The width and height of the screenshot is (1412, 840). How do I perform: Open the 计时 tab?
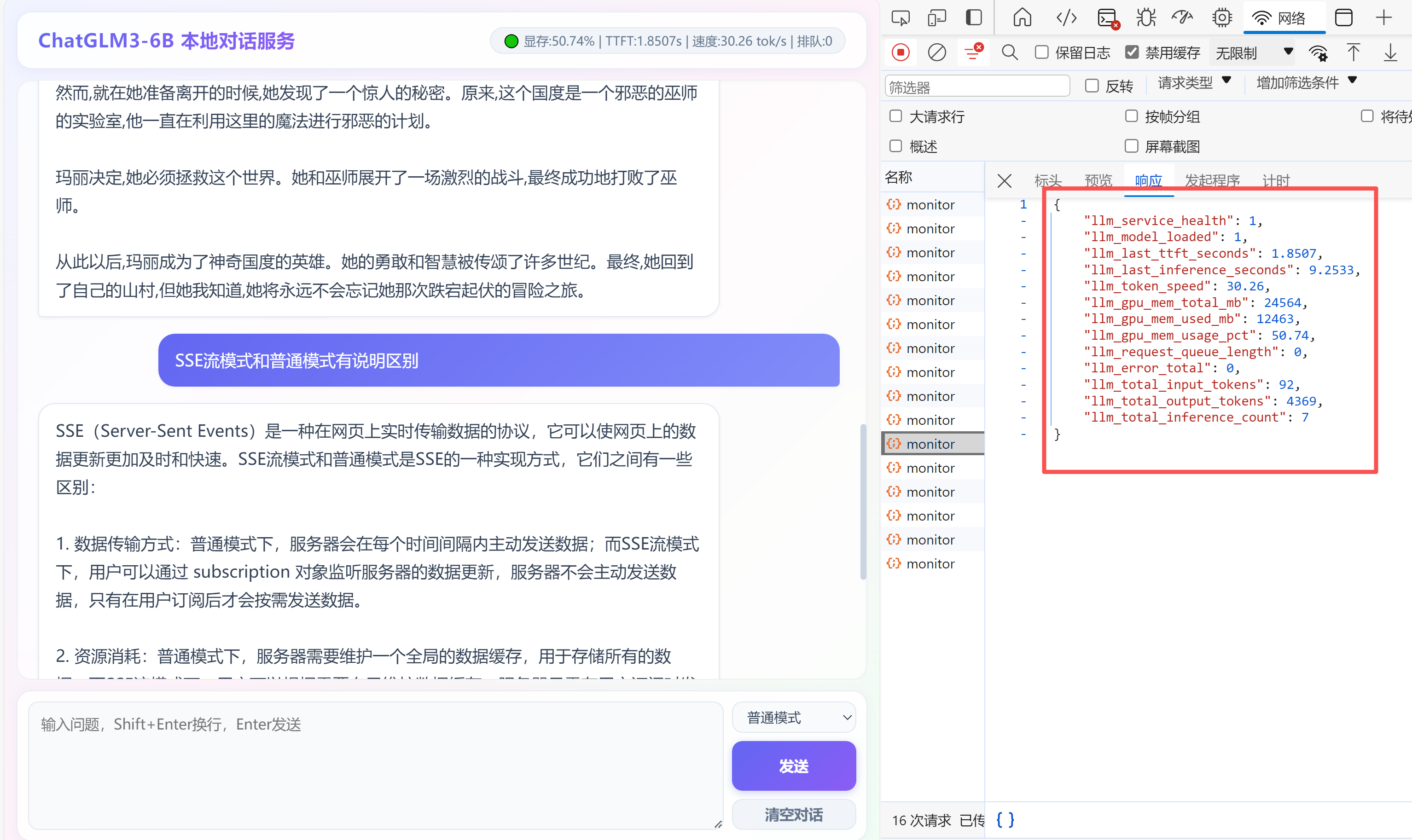click(x=1276, y=181)
